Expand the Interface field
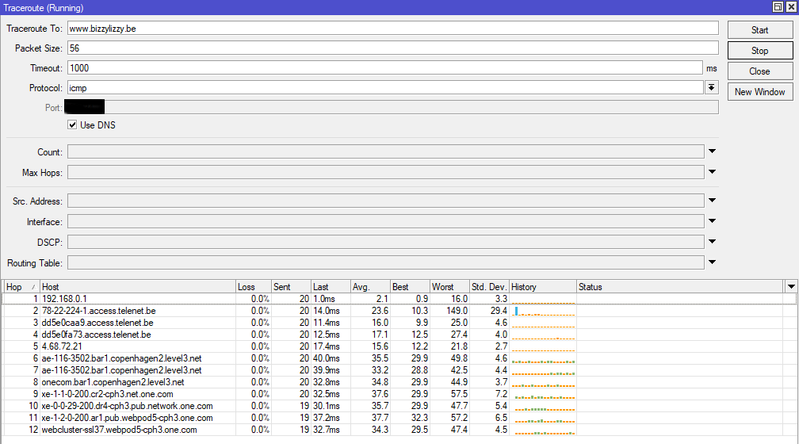 [x=712, y=221]
